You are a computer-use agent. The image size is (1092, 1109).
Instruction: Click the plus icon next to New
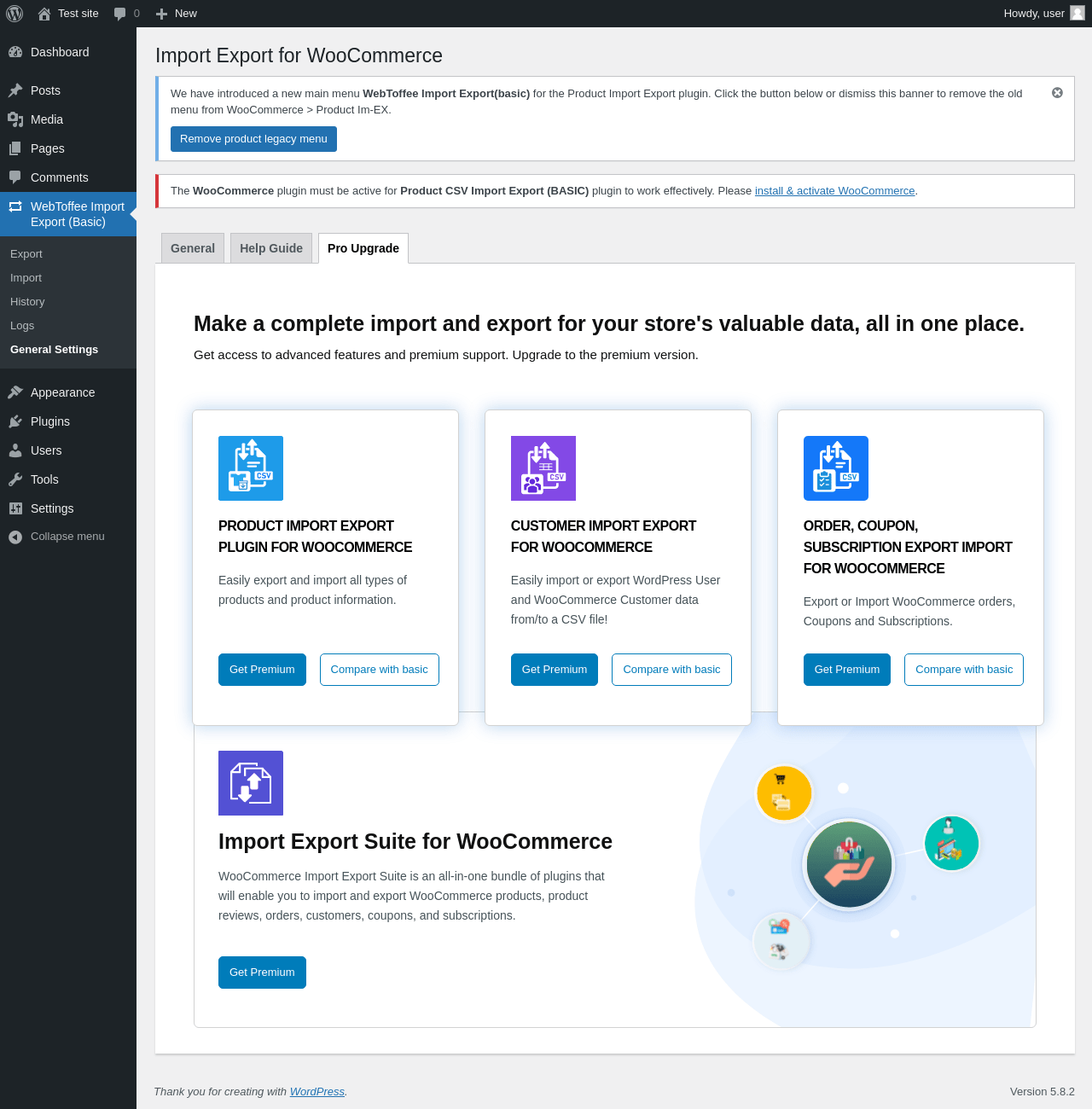(x=161, y=14)
